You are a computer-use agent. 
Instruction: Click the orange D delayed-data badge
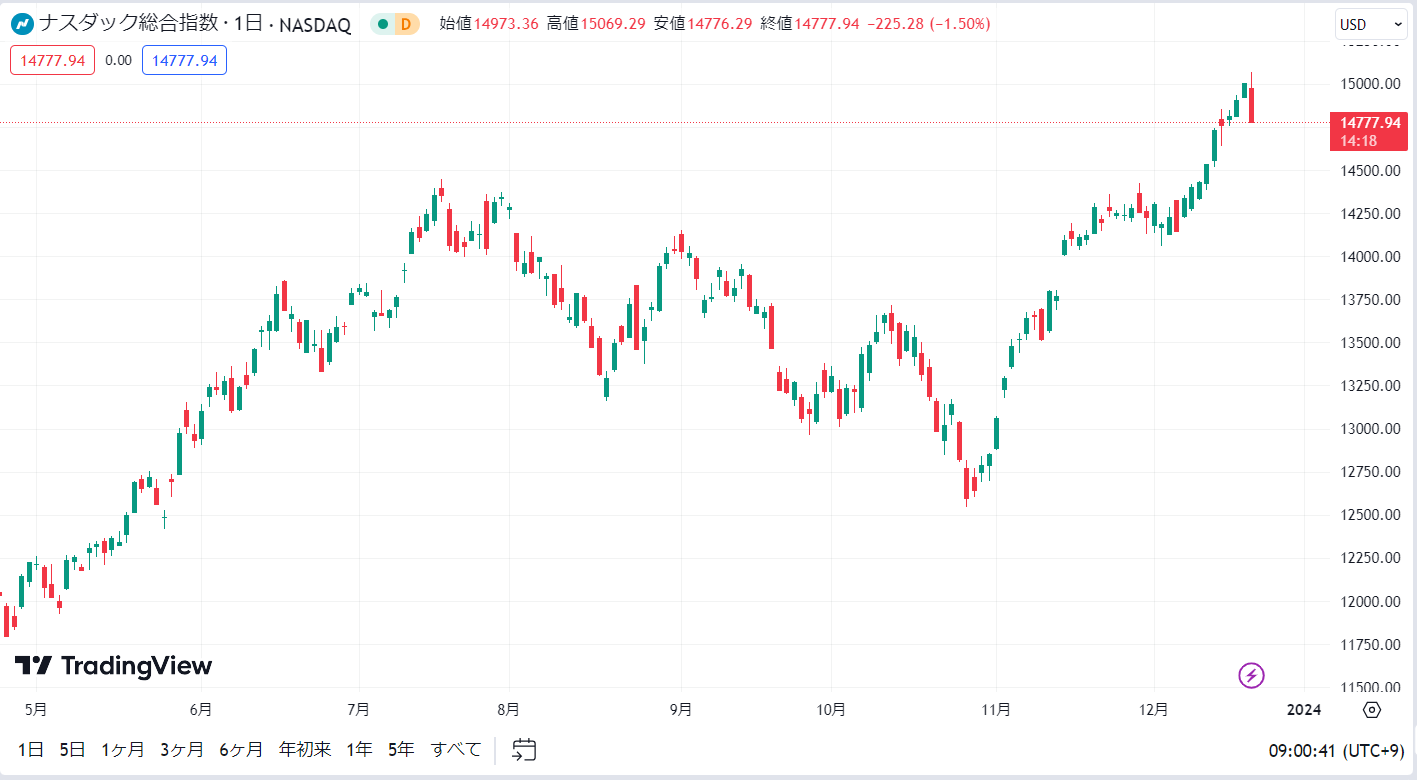(x=406, y=24)
